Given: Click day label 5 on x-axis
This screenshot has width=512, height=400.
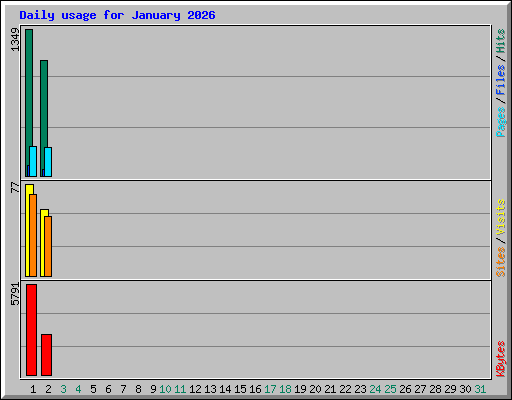Looking at the screenshot, I should [x=93, y=389].
